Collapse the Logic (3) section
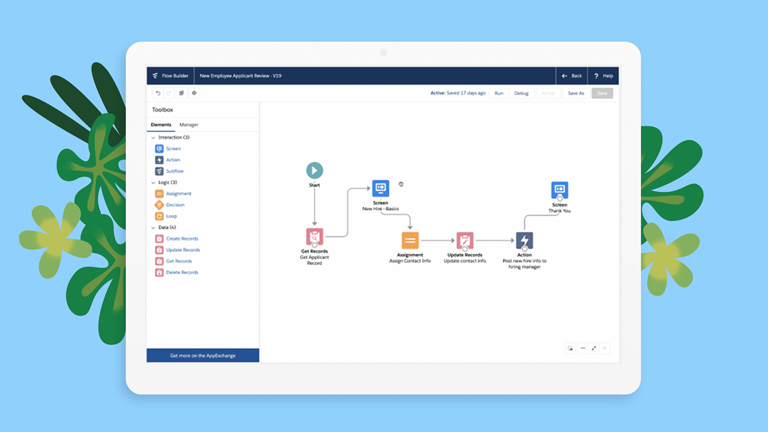 153,183
